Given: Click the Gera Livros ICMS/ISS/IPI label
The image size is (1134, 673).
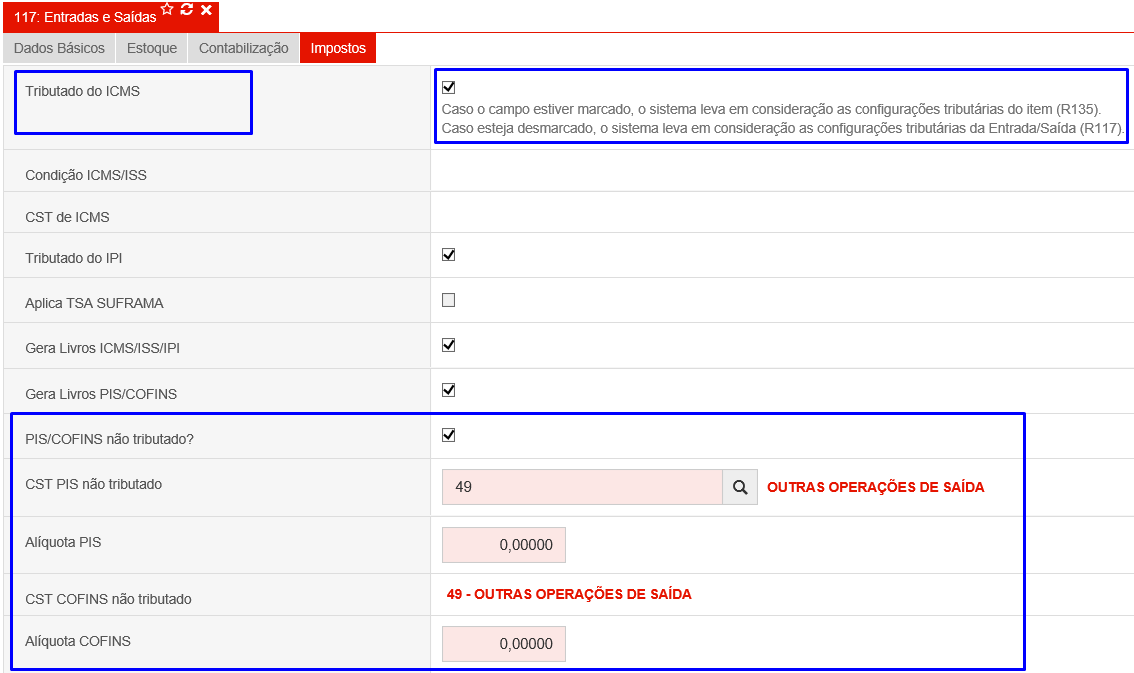Looking at the screenshot, I should click(103, 348).
